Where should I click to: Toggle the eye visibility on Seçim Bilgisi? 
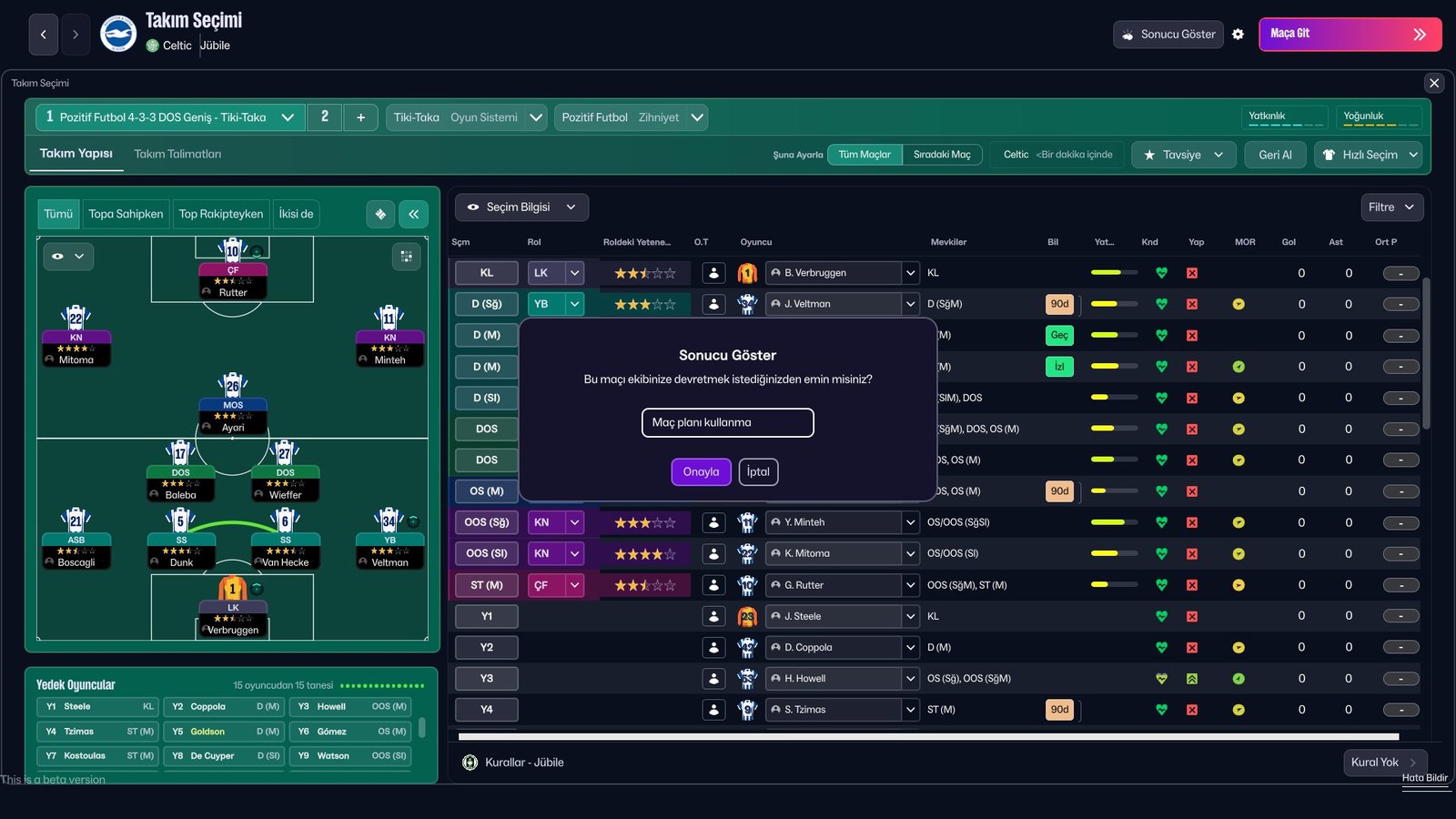(474, 207)
